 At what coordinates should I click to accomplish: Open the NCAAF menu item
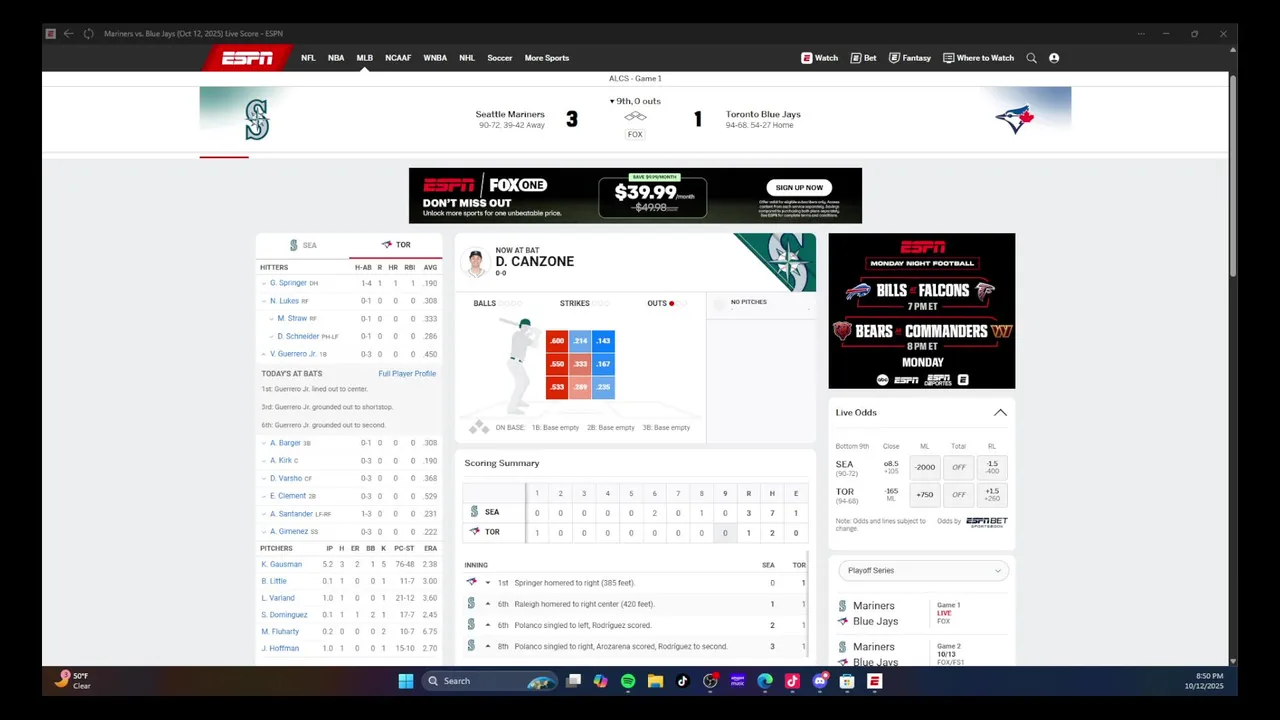pos(398,58)
